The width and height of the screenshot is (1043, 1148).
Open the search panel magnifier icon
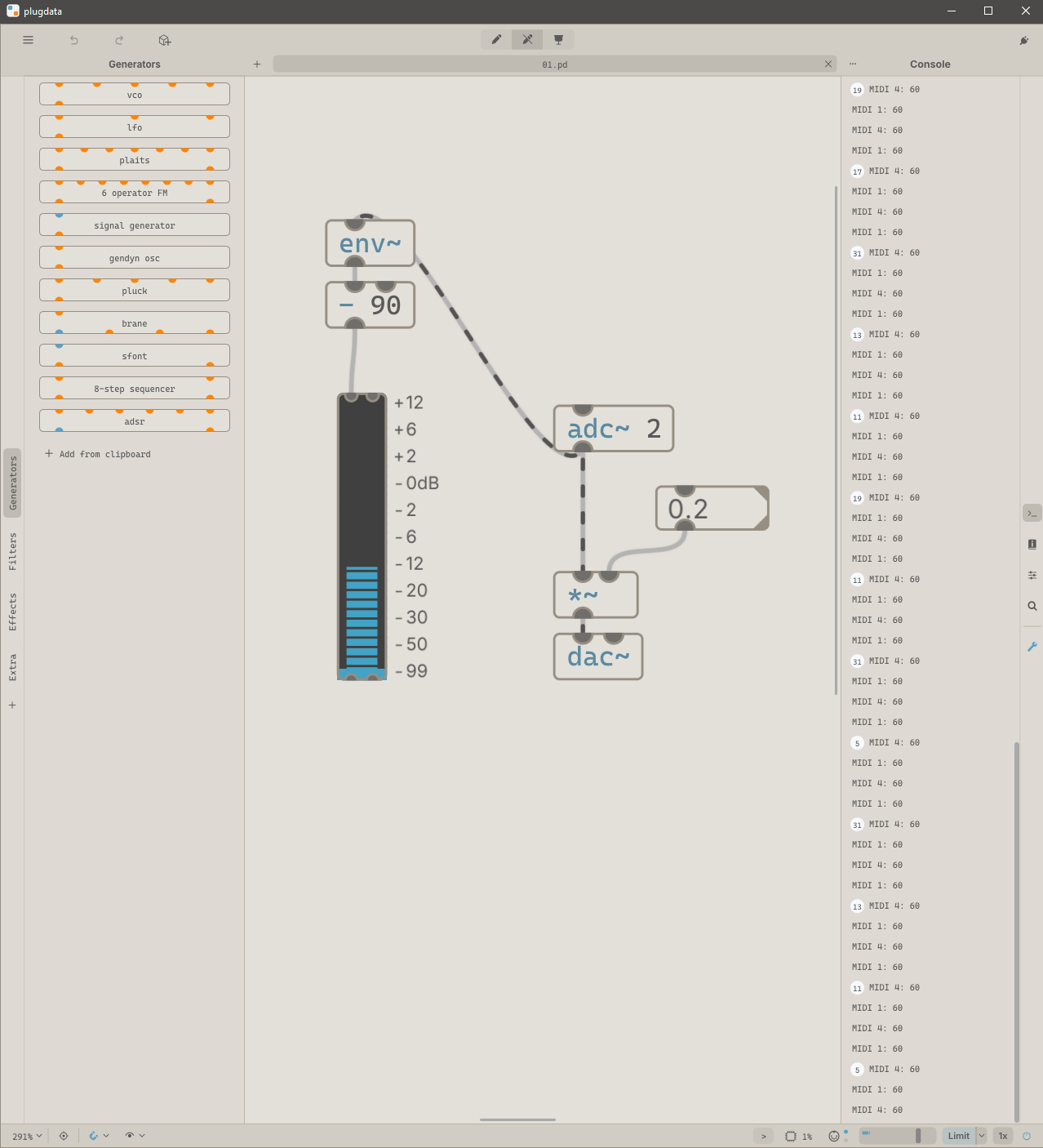tap(1032, 606)
